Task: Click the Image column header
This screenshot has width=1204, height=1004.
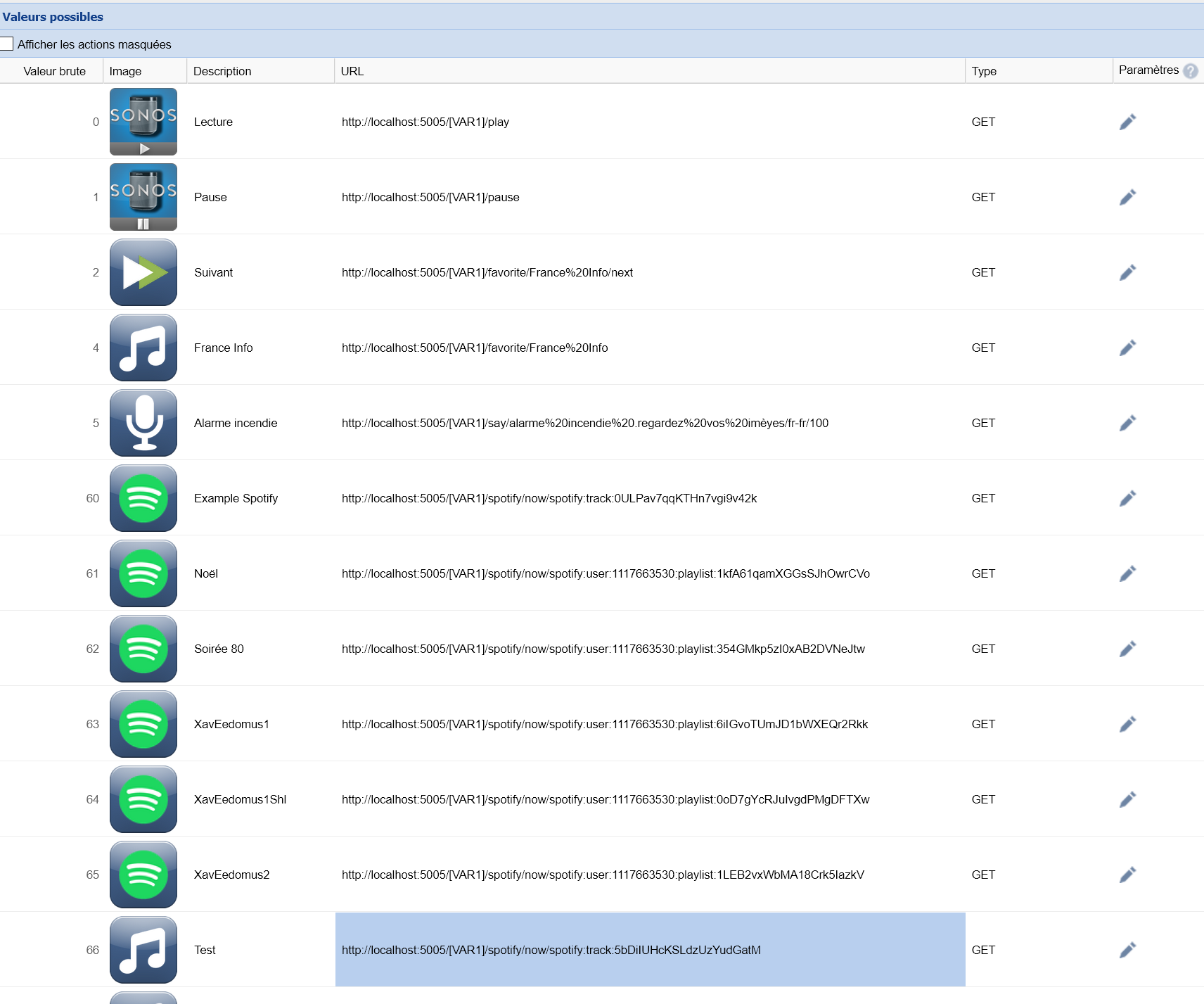Action: point(145,71)
